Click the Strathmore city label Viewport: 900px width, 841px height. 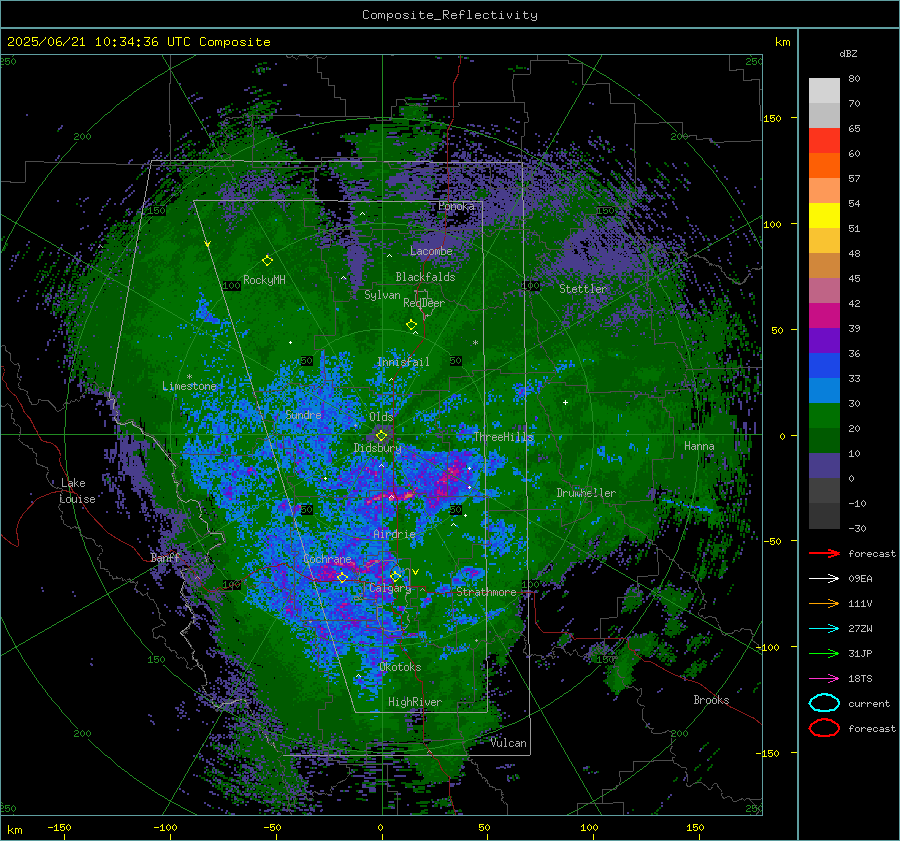486,592
